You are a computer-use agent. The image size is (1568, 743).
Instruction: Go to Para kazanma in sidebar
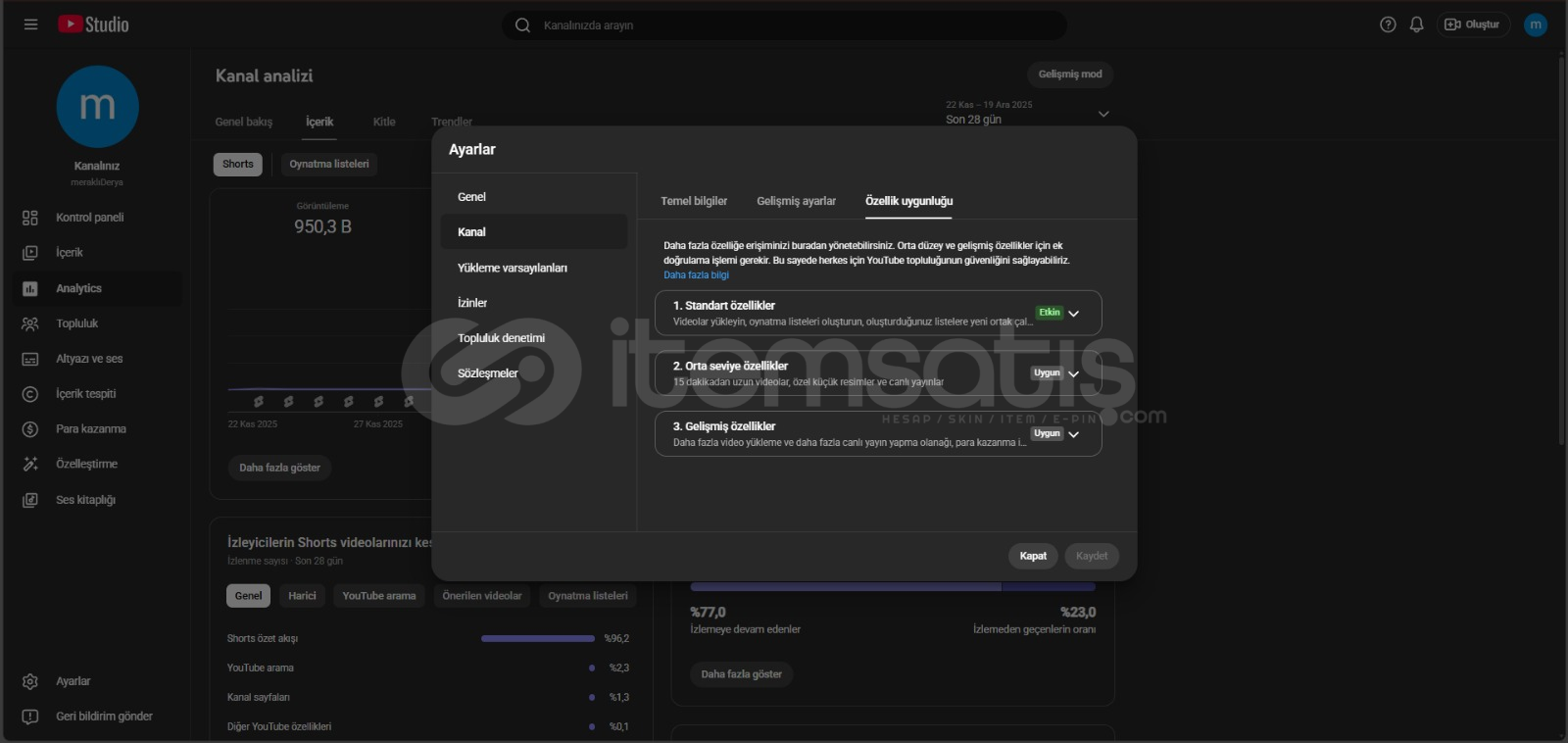pyautogui.click(x=90, y=429)
